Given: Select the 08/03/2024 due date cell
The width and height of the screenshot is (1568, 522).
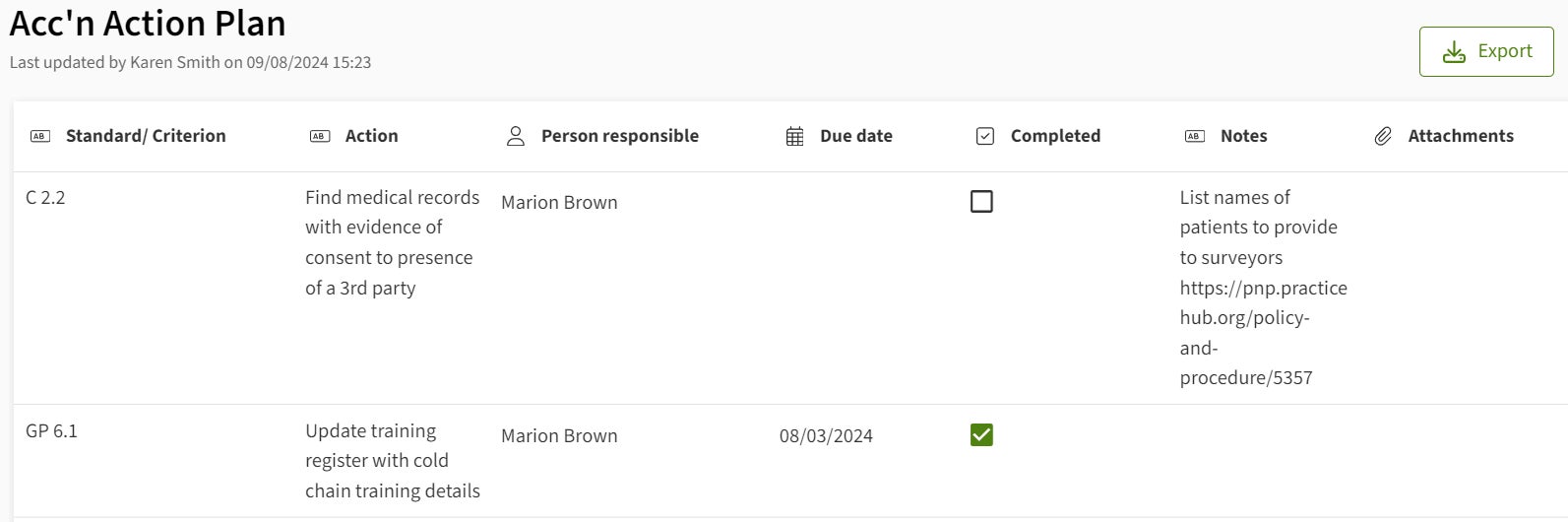Looking at the screenshot, I should pos(826,436).
